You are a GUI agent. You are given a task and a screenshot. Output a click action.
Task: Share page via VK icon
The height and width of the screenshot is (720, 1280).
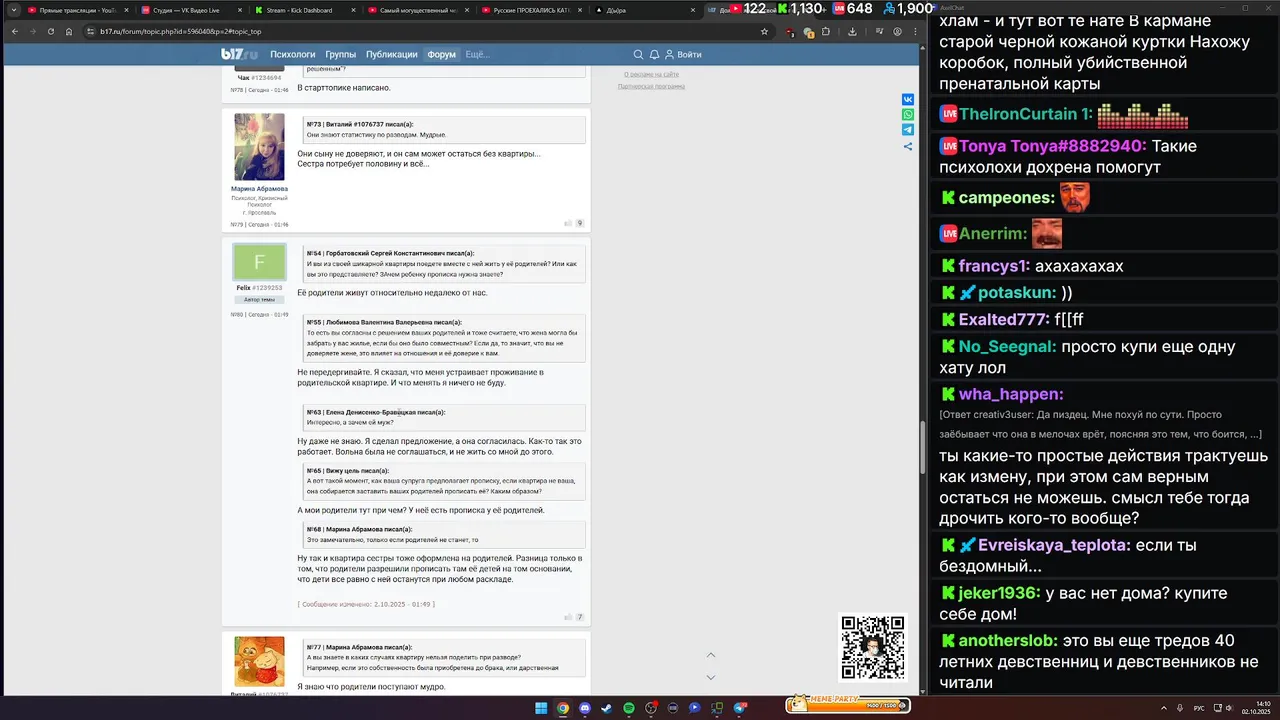click(x=908, y=99)
